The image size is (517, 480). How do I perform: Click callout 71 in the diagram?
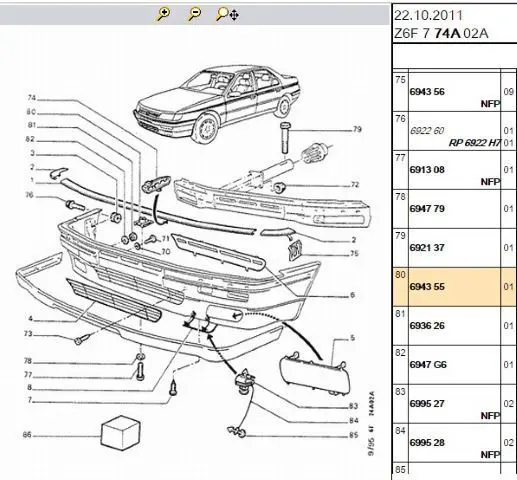click(x=166, y=239)
